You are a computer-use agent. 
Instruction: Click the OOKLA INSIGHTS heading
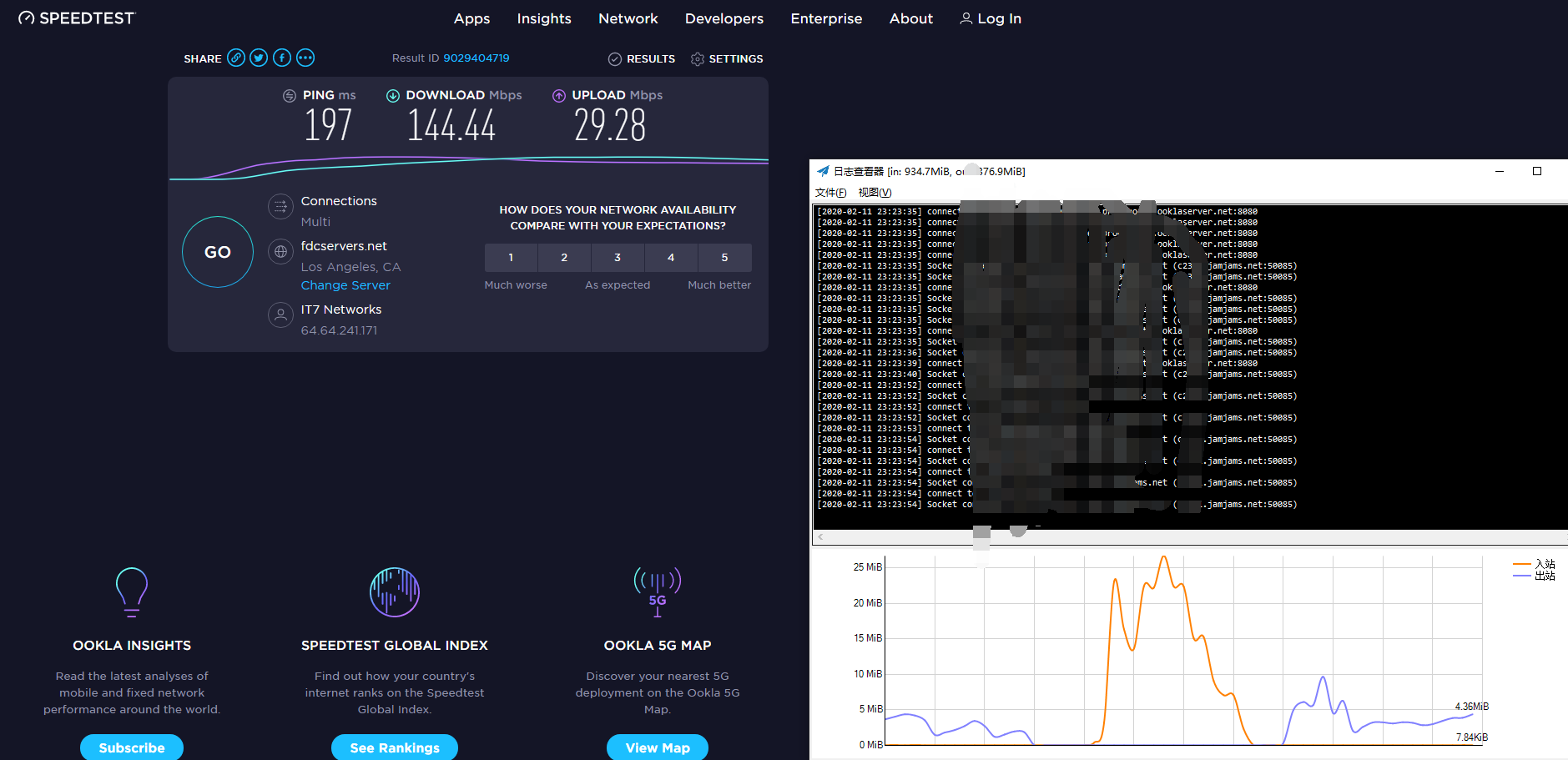pos(132,646)
